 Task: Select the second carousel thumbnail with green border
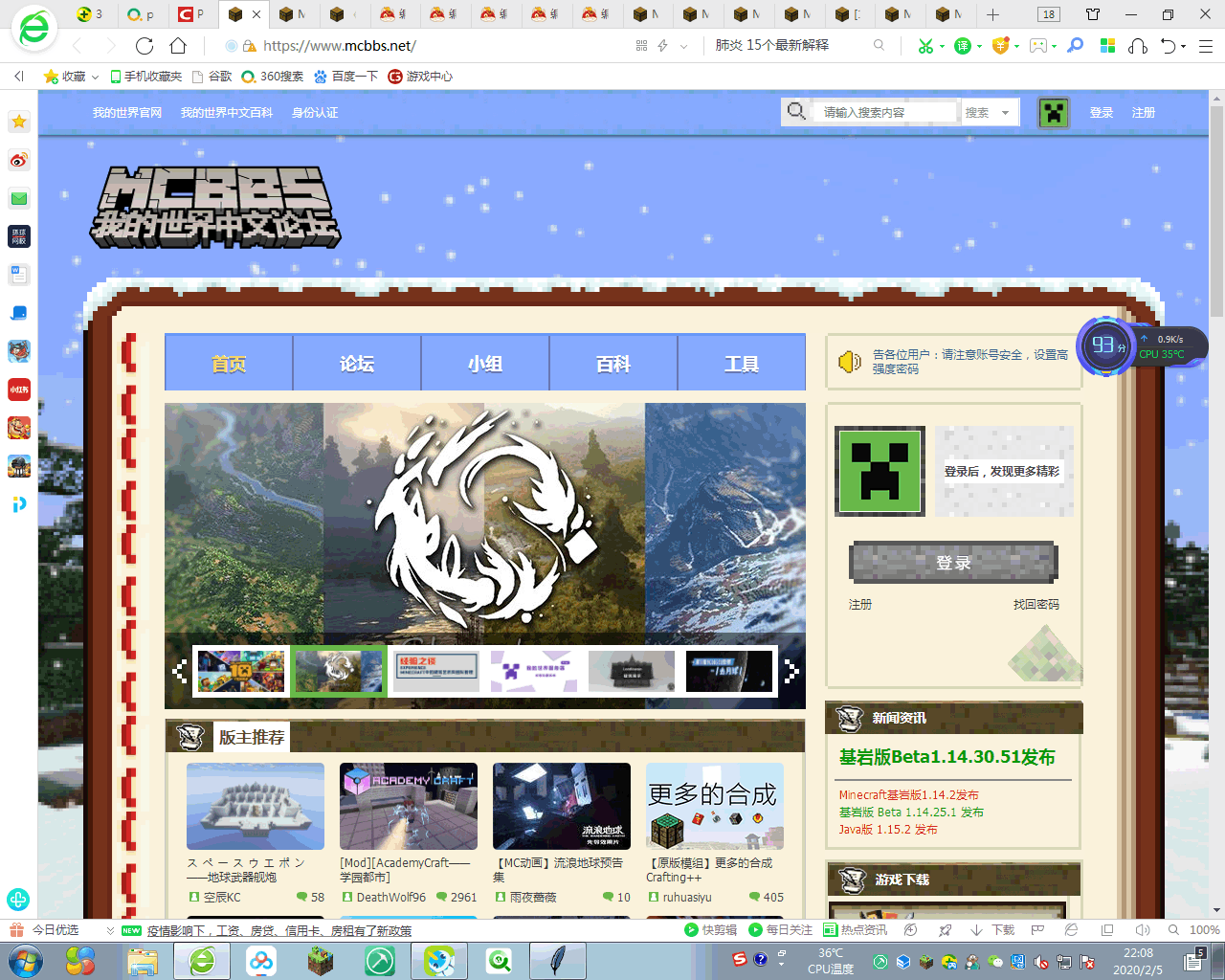point(339,671)
